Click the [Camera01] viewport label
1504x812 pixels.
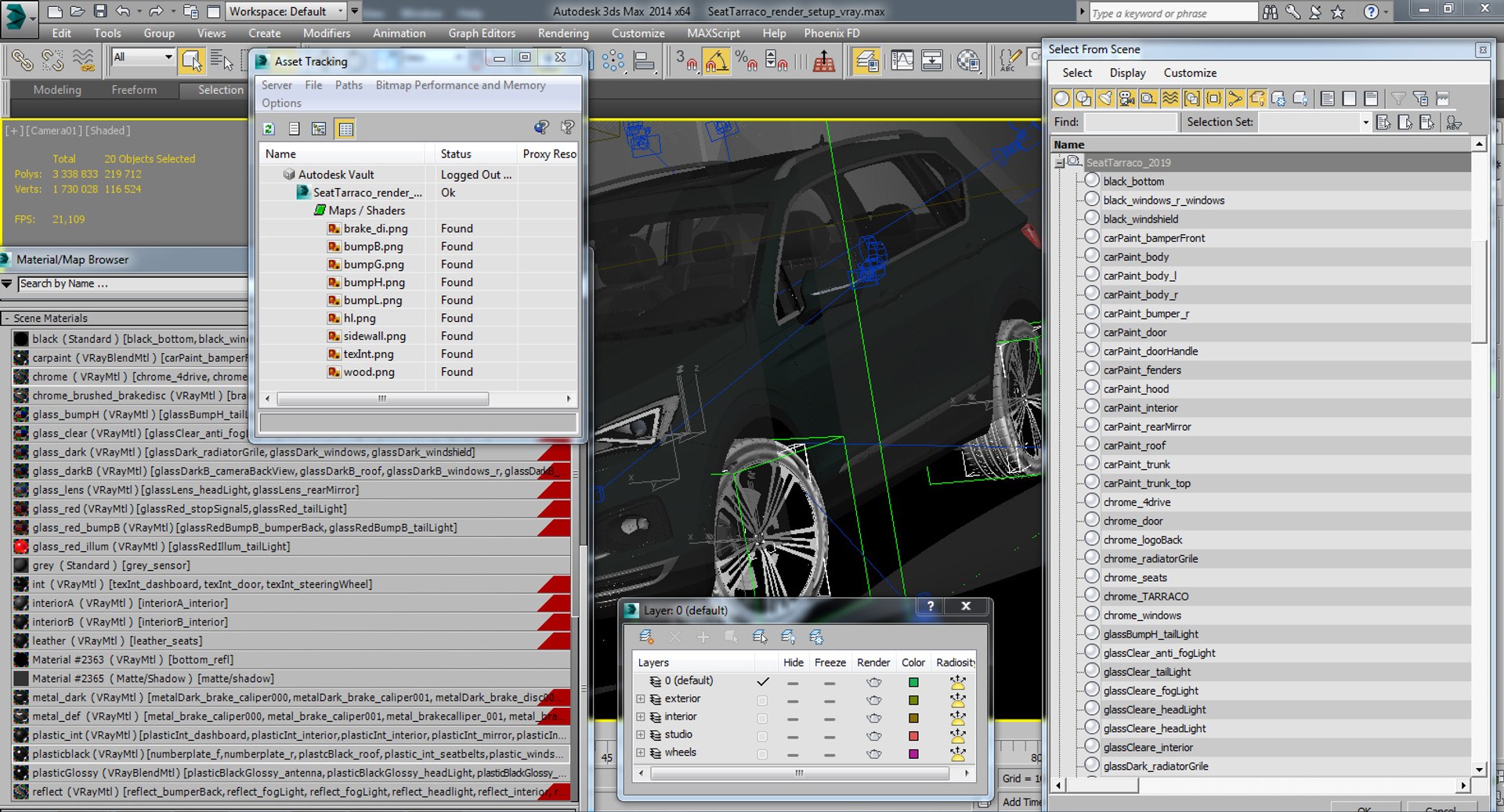point(53,131)
